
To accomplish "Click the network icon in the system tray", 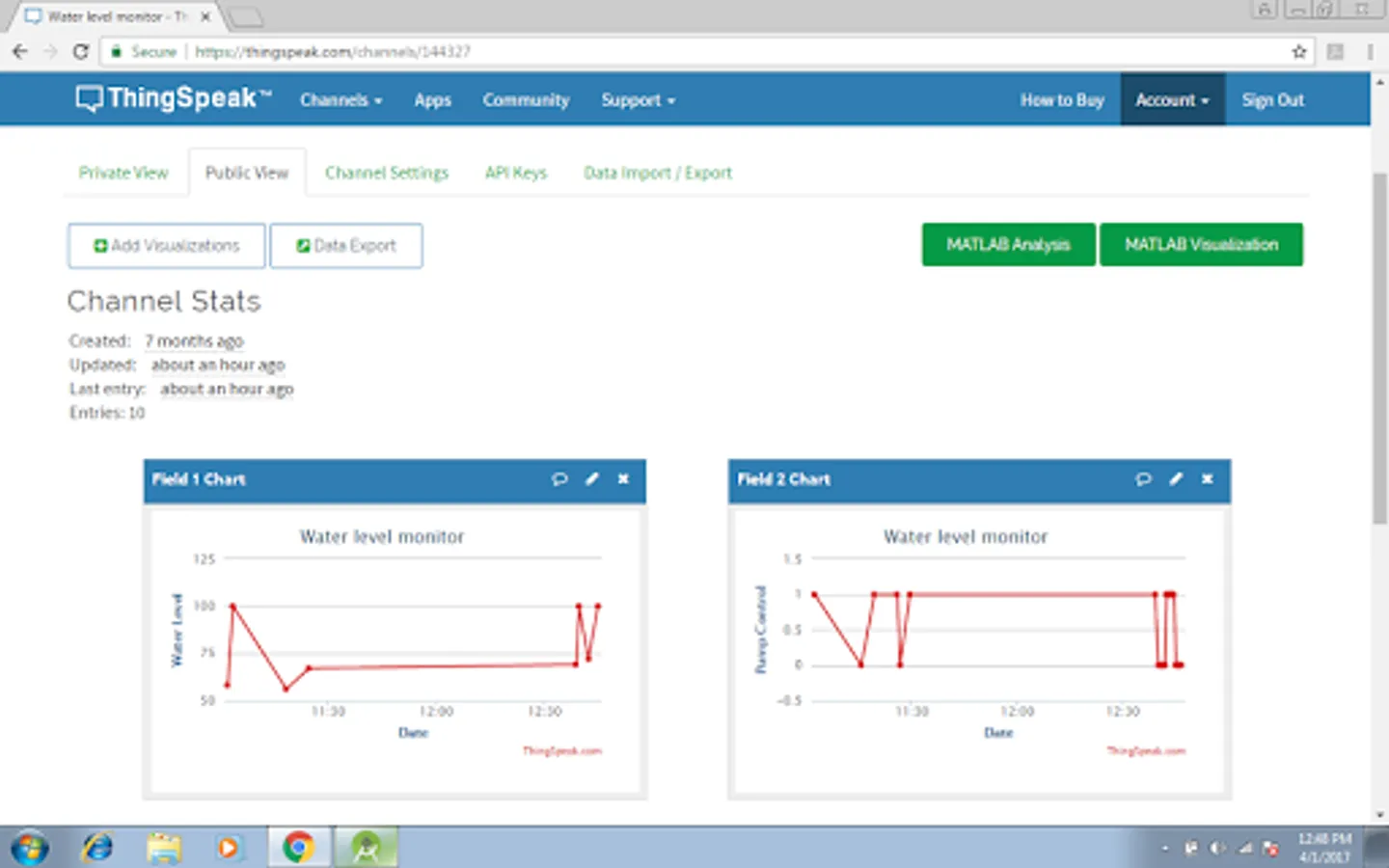I will [1244, 849].
